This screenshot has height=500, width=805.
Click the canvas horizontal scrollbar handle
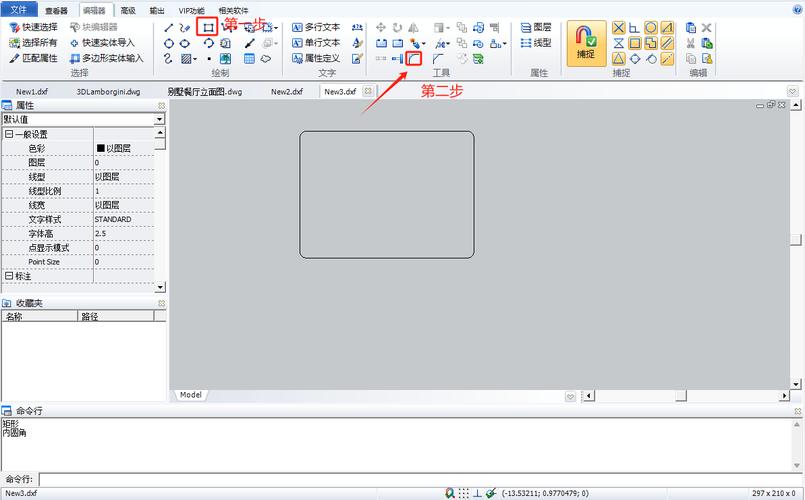[681, 396]
